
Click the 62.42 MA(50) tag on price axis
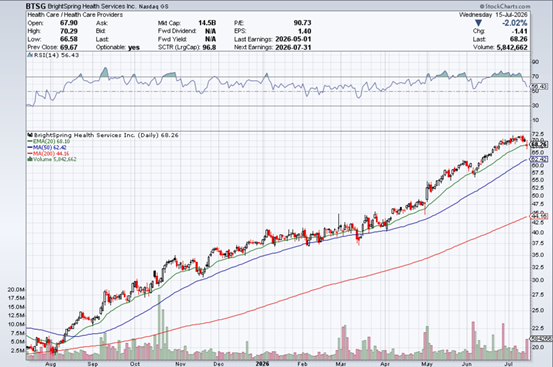(539, 159)
